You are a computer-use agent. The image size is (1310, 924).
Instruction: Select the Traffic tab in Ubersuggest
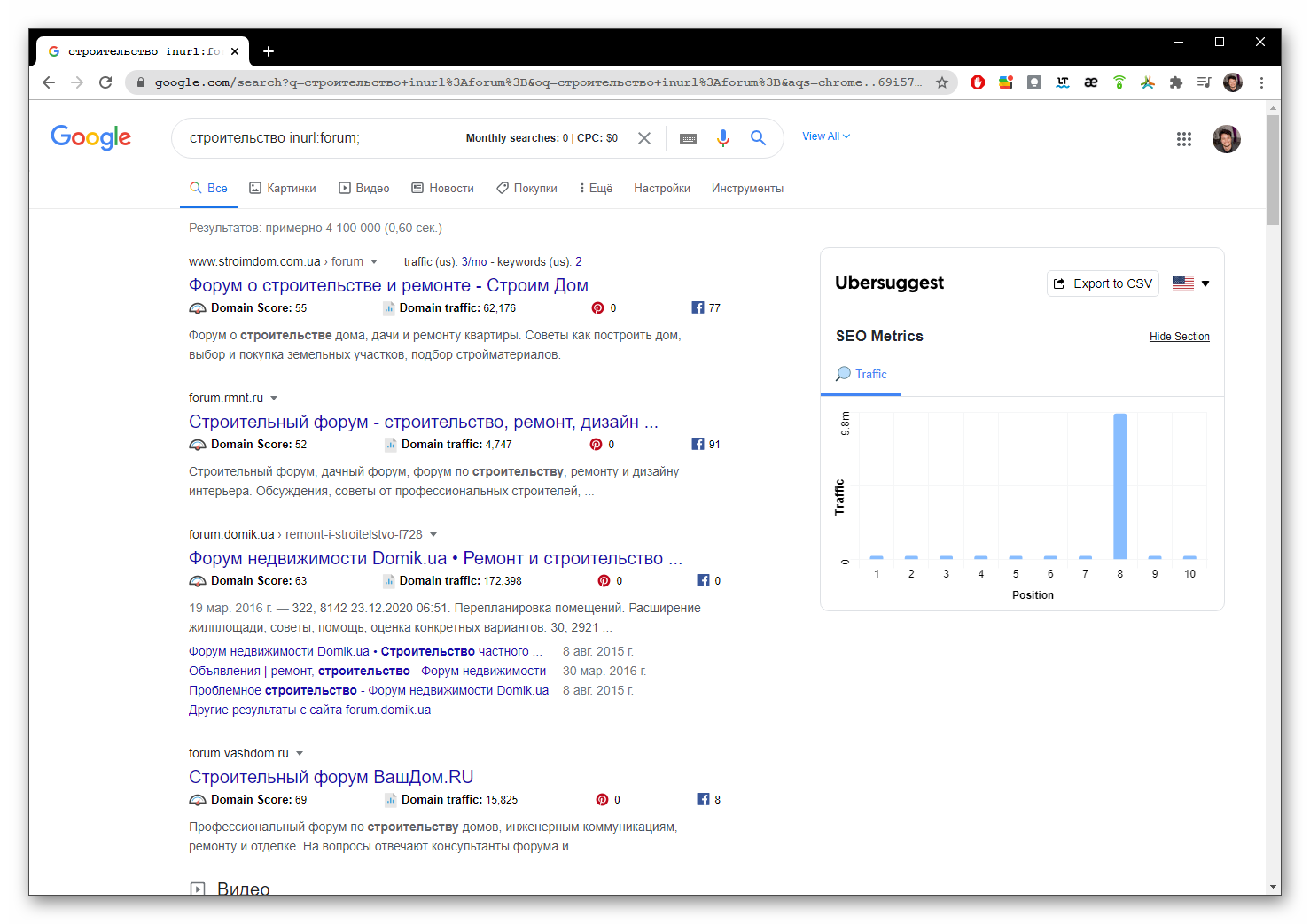click(x=862, y=375)
